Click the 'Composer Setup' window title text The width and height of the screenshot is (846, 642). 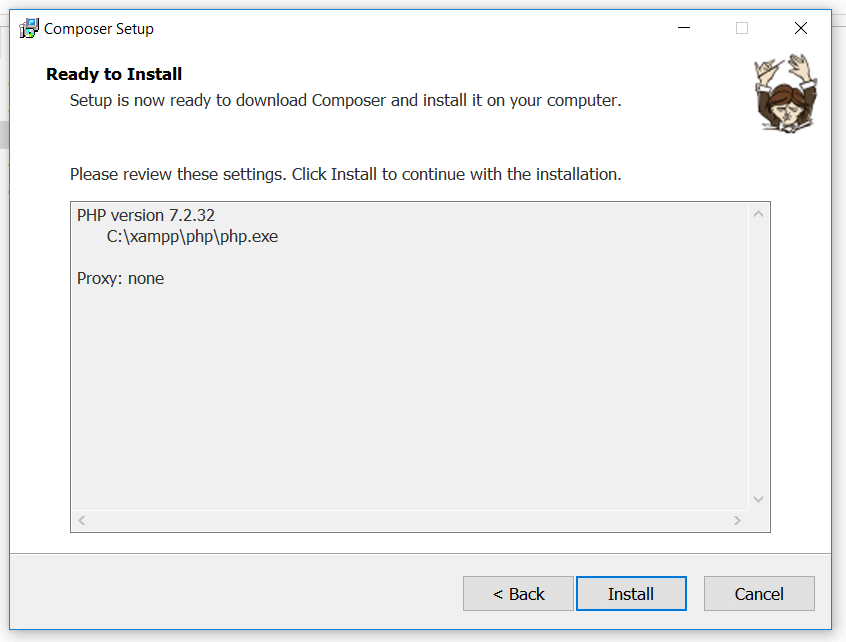coord(99,29)
